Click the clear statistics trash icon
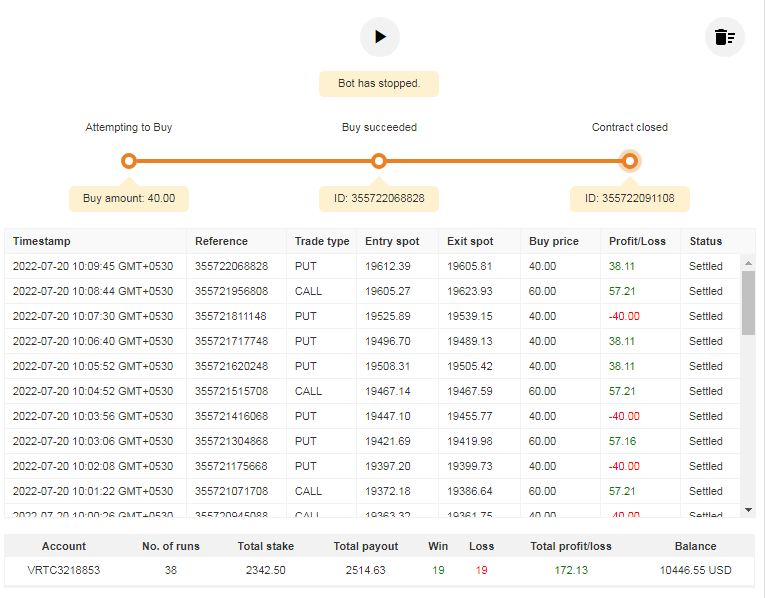Image resolution: width=765 pixels, height=598 pixels. pyautogui.click(x=725, y=38)
